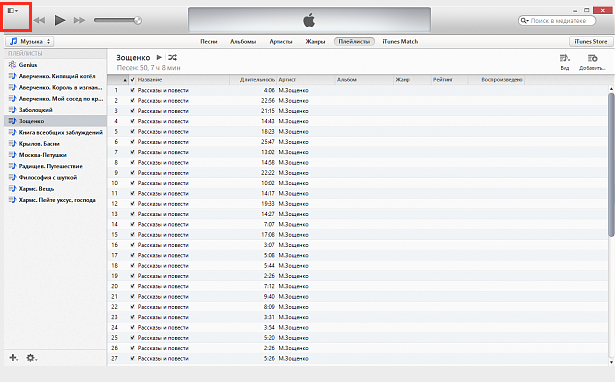Image resolution: width=615 pixels, height=382 pixels.
Task: Click М.Зощенко artist in row 10
Action: click(293, 183)
